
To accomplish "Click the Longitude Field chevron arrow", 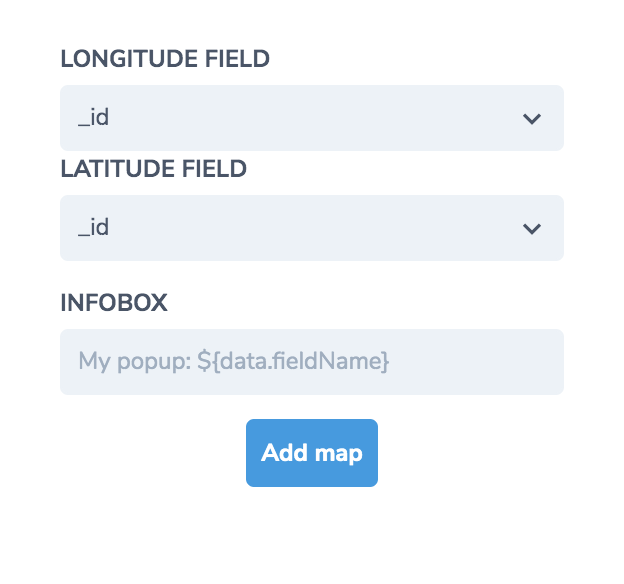I will coord(532,119).
